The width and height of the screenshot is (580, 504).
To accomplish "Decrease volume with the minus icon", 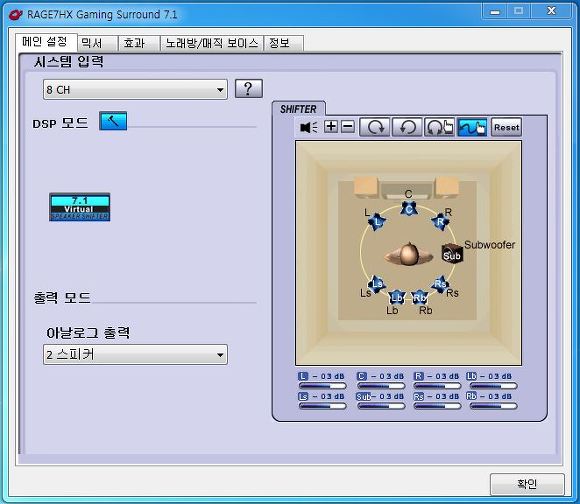I will [348, 127].
